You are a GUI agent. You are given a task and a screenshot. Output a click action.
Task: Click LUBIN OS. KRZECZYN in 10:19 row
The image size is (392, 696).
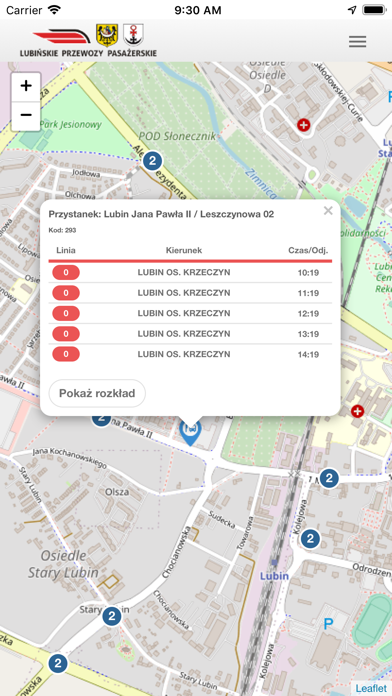[184, 273]
